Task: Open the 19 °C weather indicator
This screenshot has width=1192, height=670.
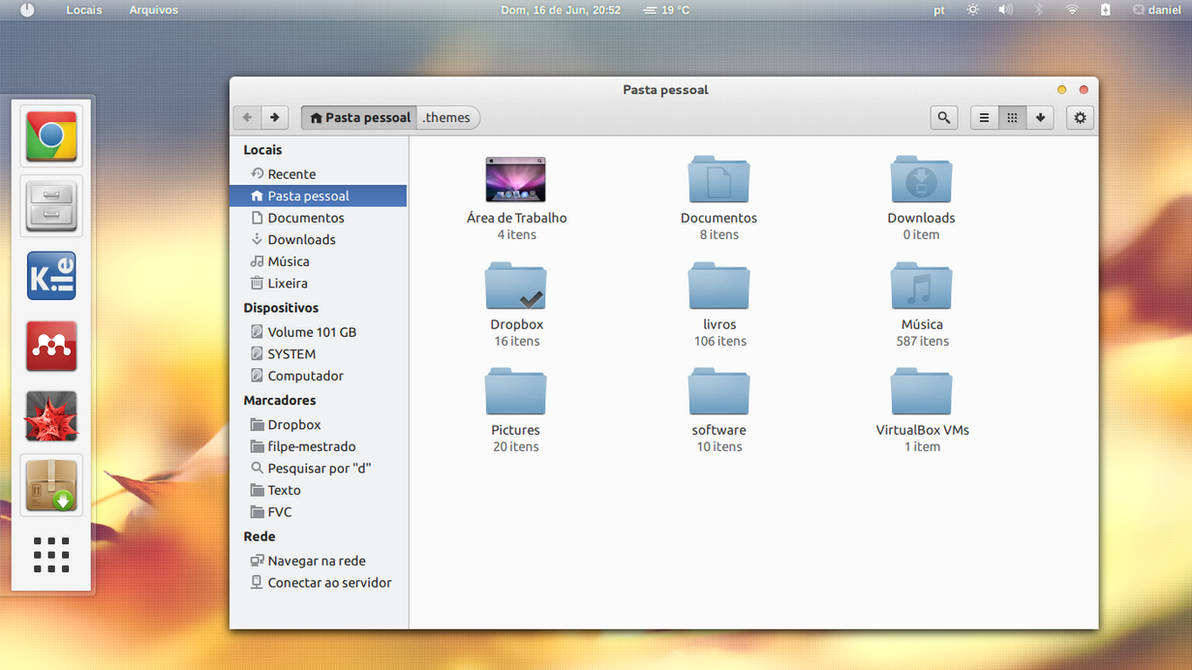Action: (x=667, y=10)
